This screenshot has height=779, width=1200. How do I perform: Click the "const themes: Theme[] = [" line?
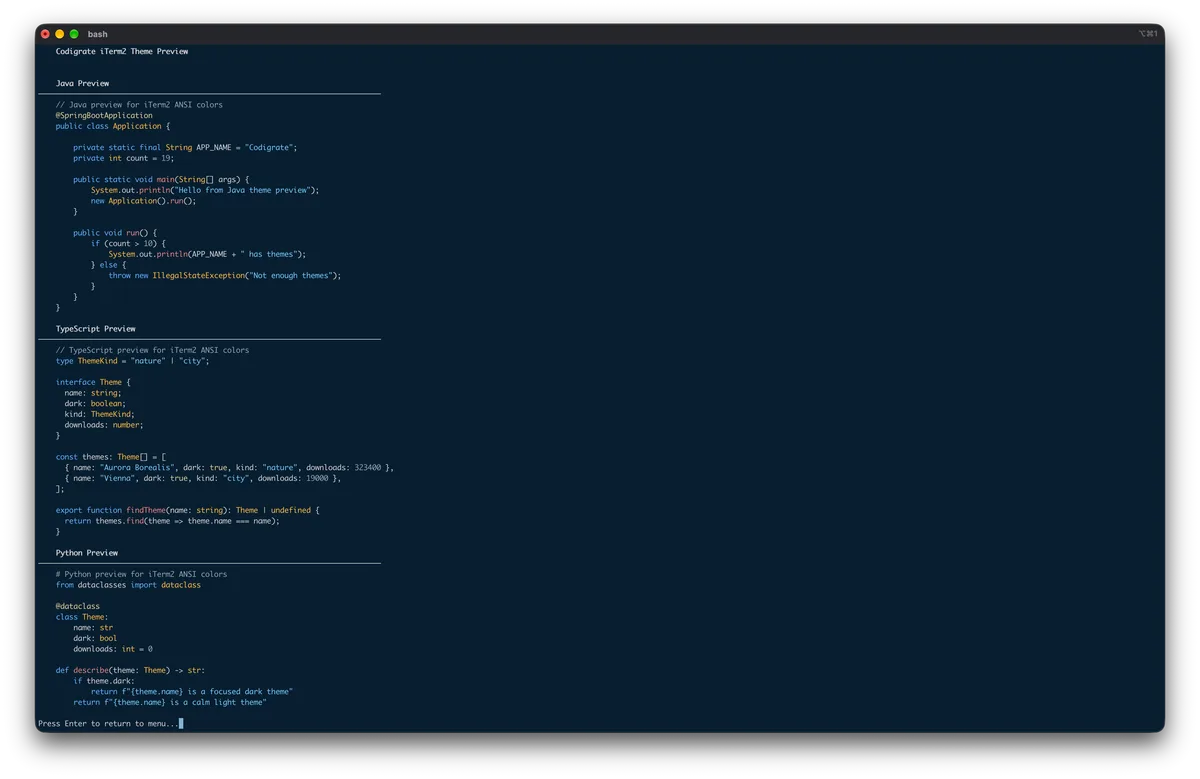[111, 457]
